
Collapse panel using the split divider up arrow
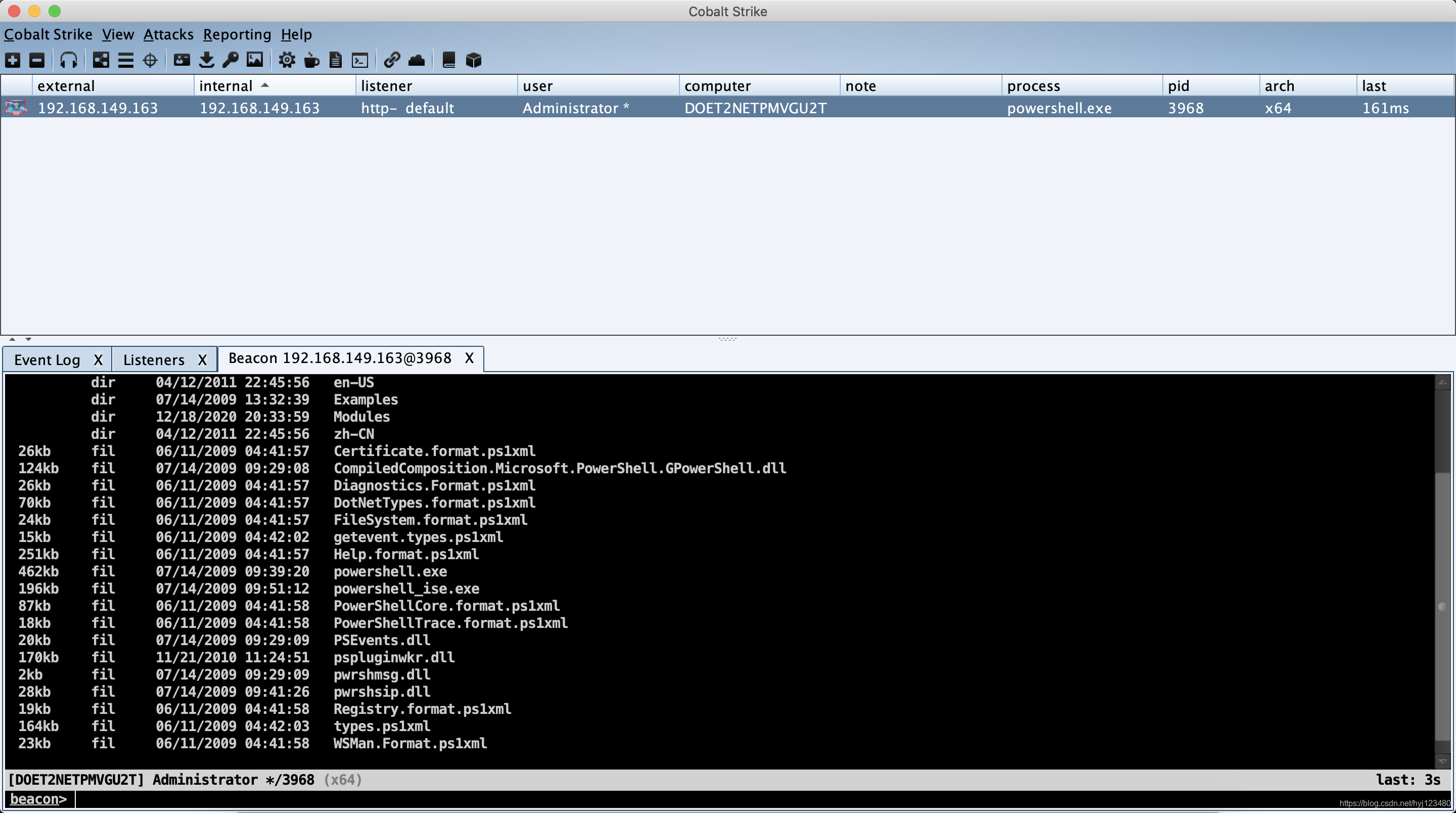[13, 339]
